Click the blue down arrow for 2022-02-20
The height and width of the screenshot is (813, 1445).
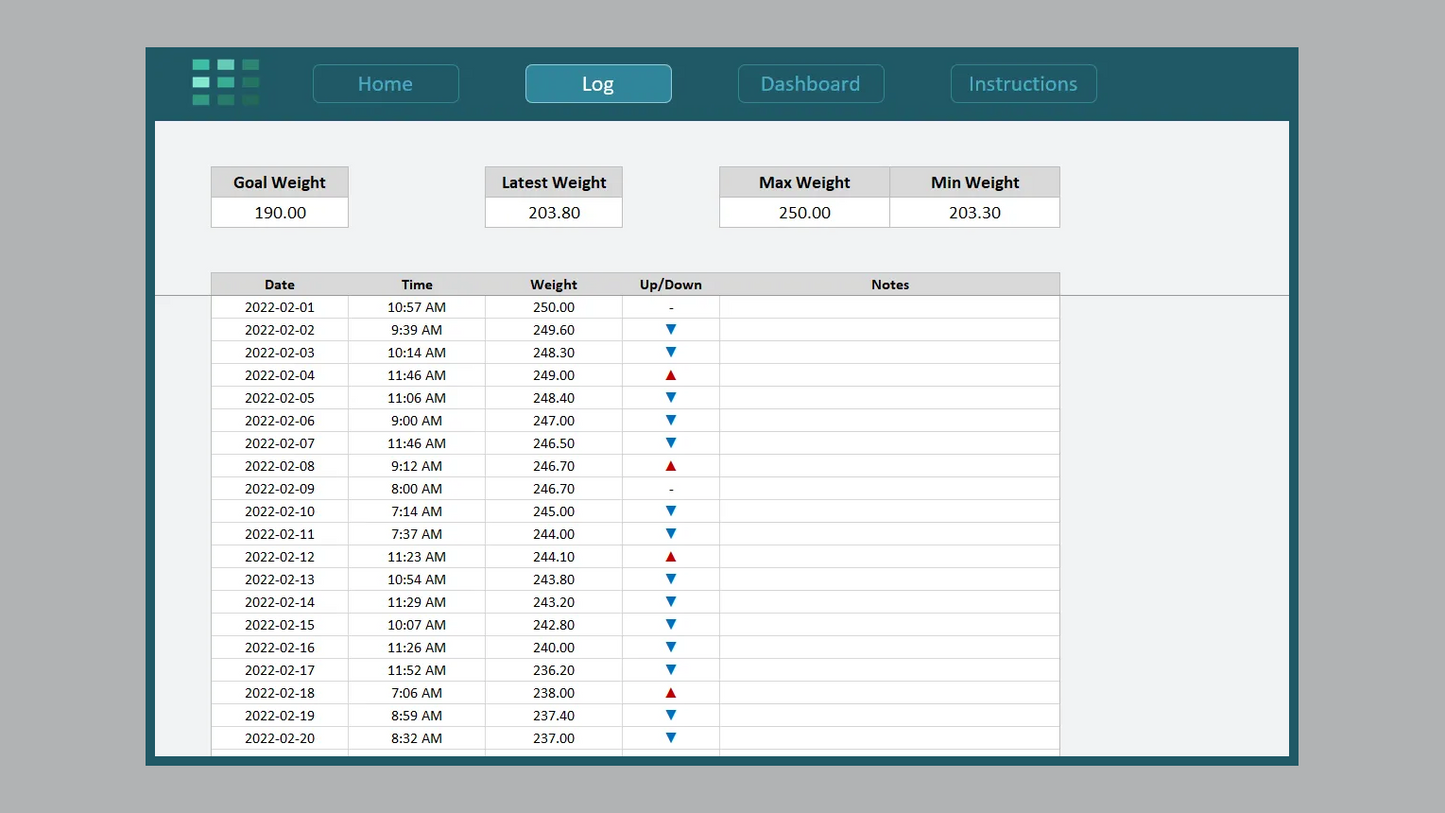pos(671,738)
